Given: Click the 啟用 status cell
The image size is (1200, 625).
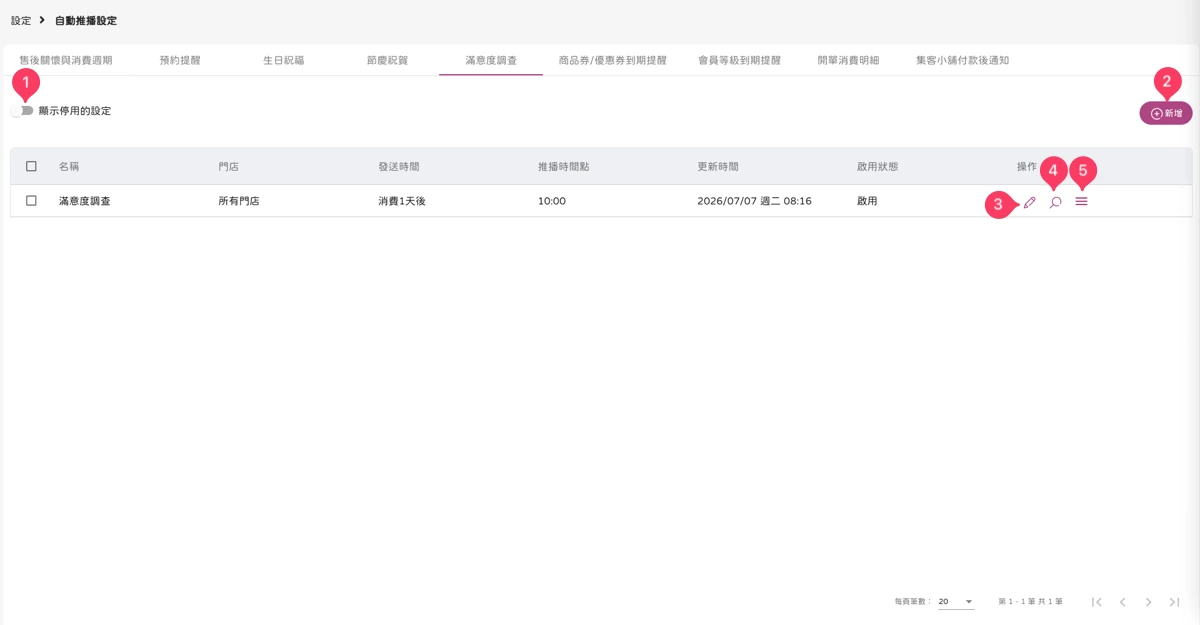Looking at the screenshot, I should 867,201.
